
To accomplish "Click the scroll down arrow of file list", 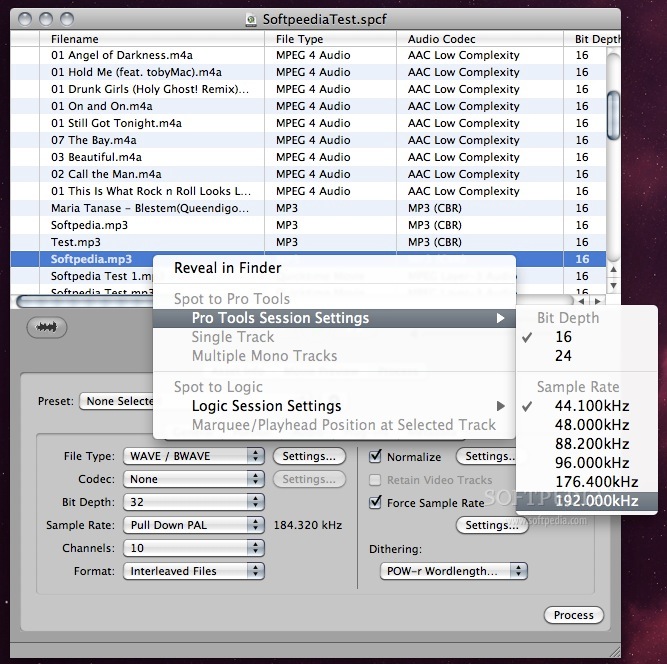I will click(613, 285).
